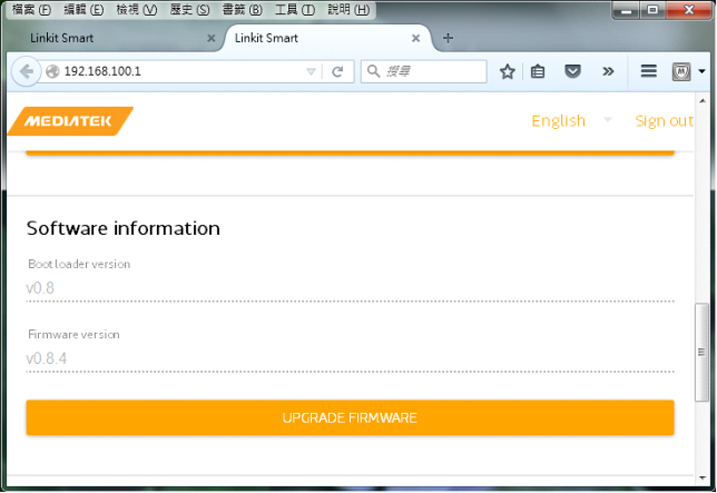The height and width of the screenshot is (493, 717).
Task: Close the browser window
Action: [x=689, y=10]
